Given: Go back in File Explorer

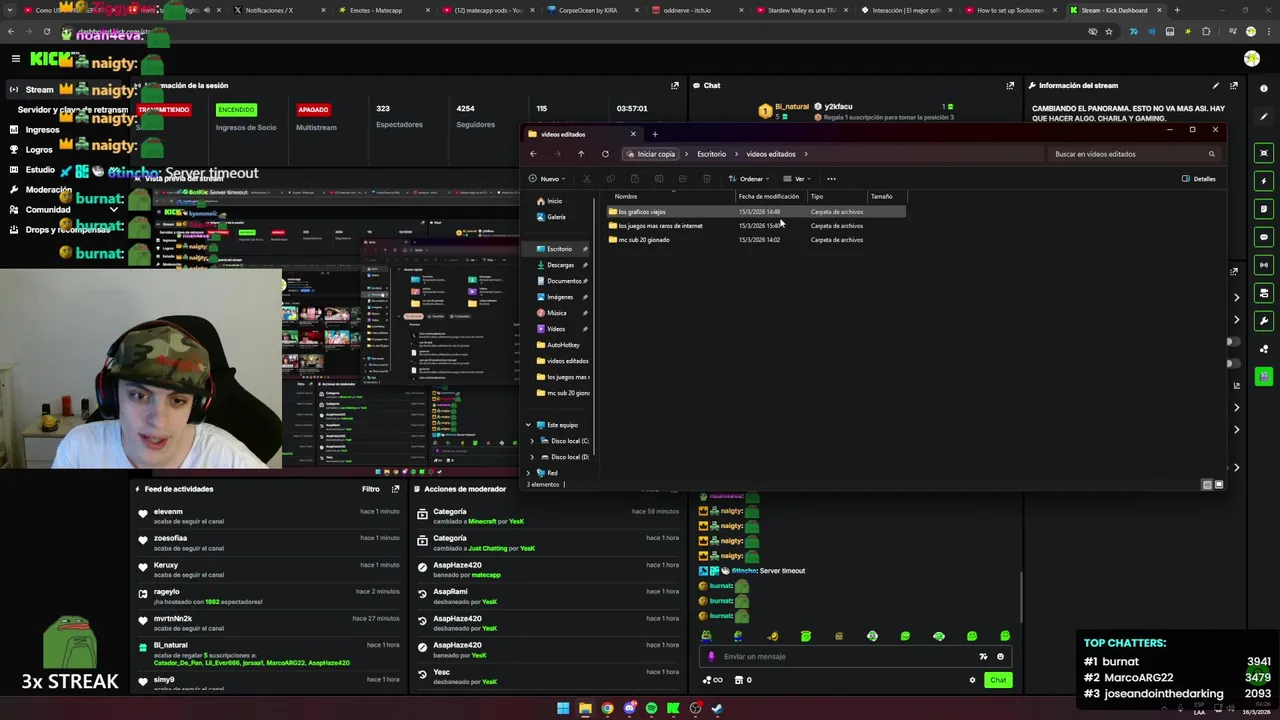Looking at the screenshot, I should (x=533, y=154).
